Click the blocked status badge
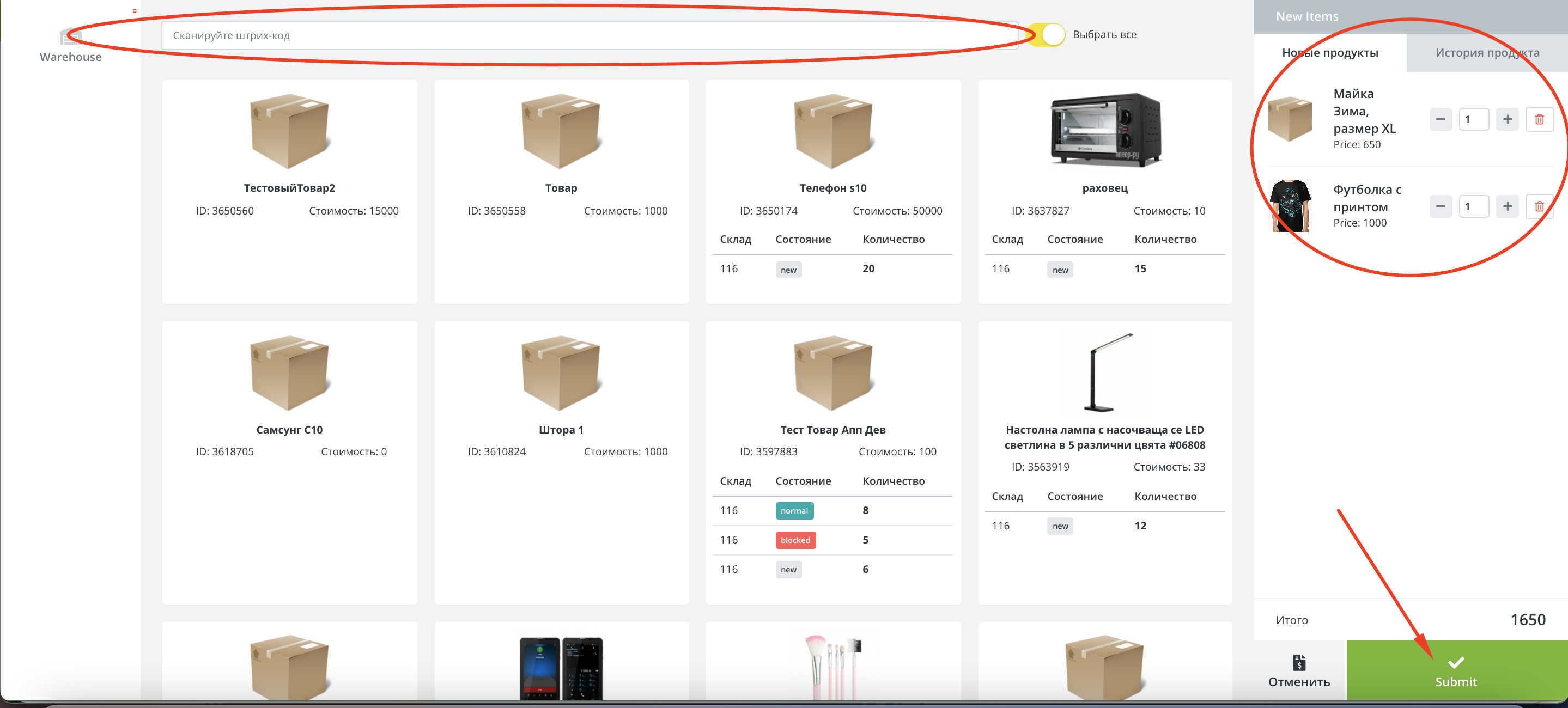 click(x=795, y=540)
